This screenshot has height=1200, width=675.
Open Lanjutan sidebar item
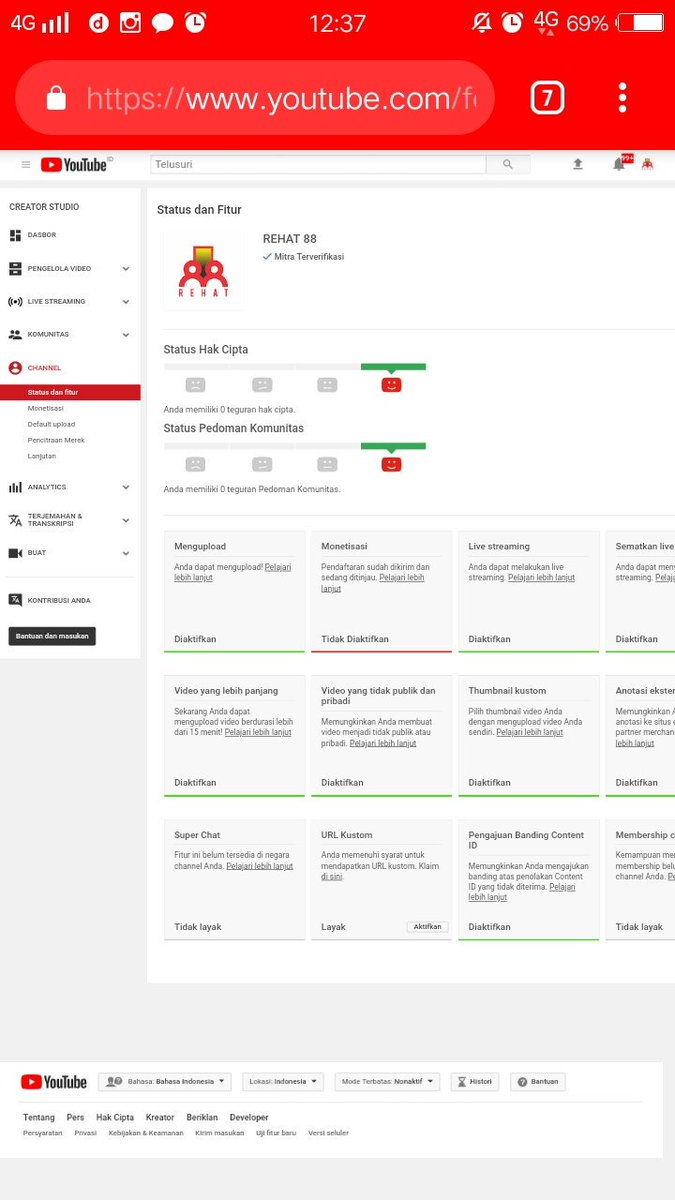42,456
